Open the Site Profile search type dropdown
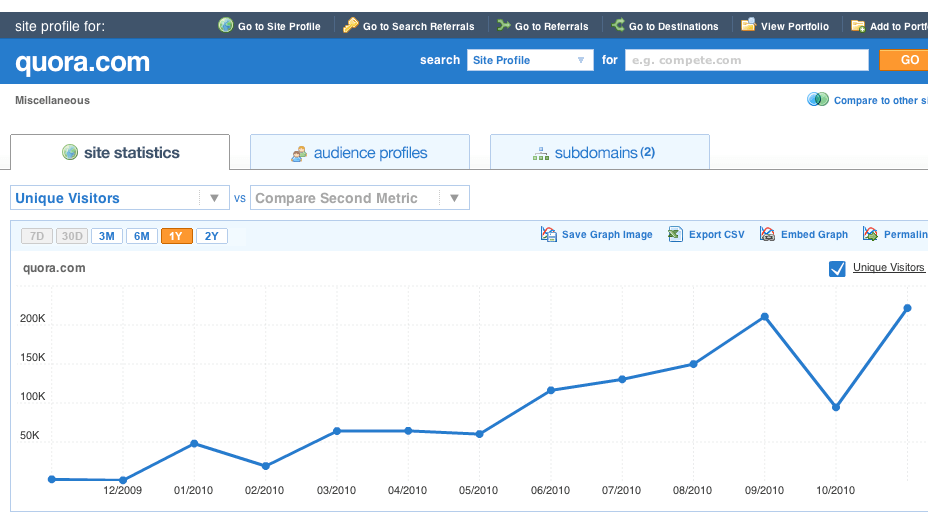The height and width of the screenshot is (512, 928). tap(531, 60)
